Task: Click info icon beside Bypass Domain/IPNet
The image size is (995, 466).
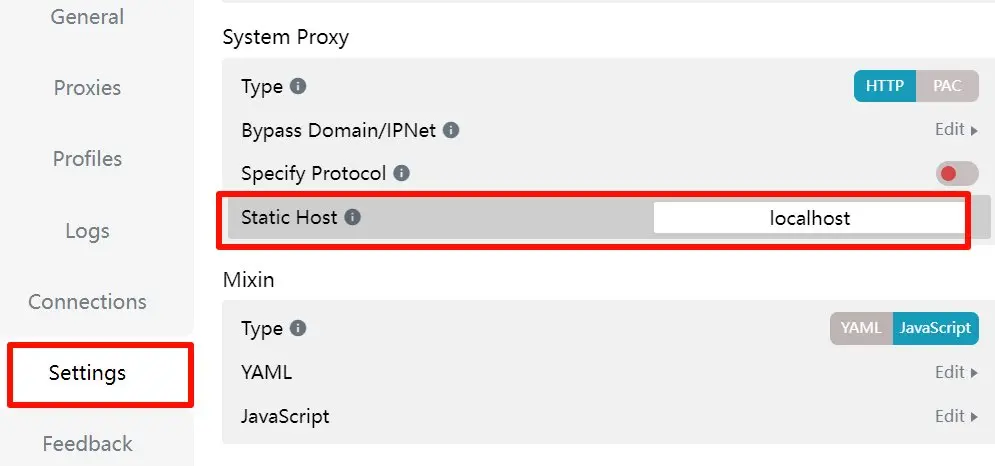Action: tap(451, 130)
